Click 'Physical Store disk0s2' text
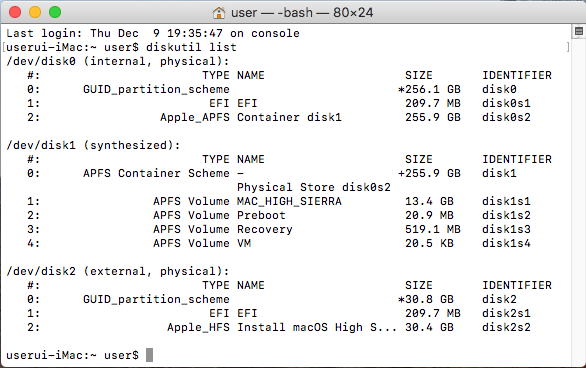The image size is (586, 368). (314, 187)
